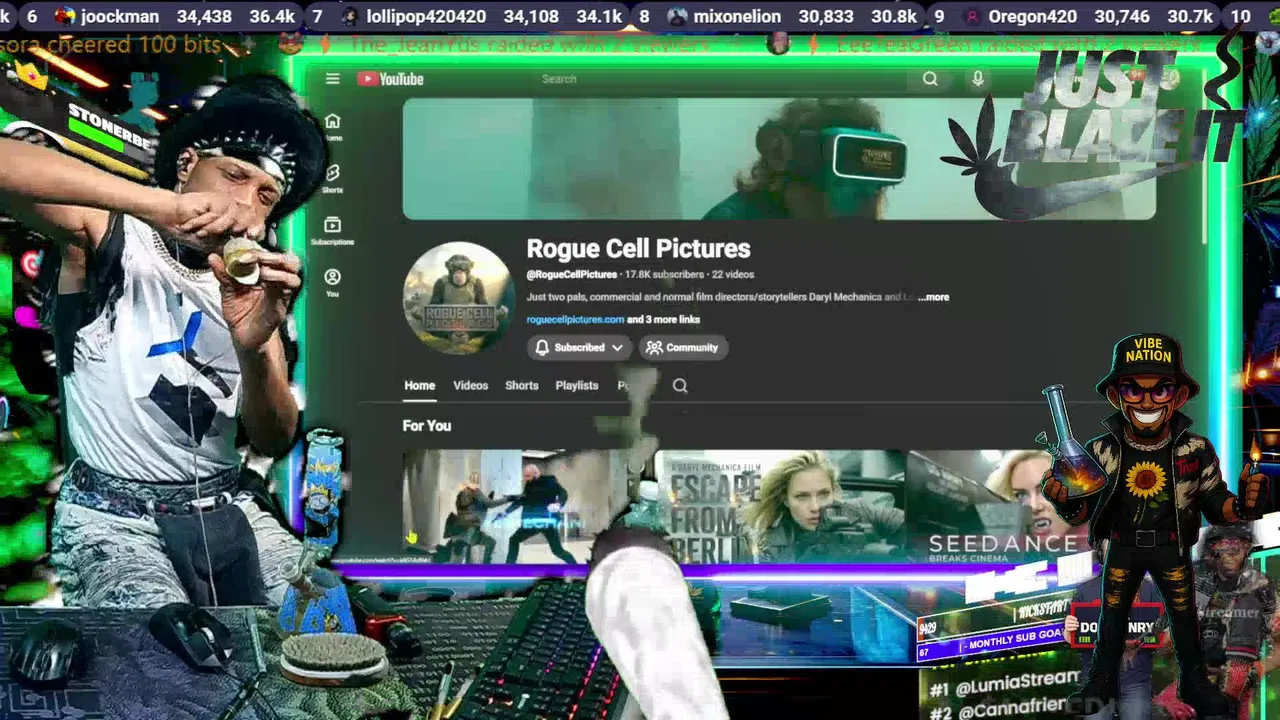Screen dimensions: 1280x720
Task: Activate voice search microphone icon
Action: [978, 79]
